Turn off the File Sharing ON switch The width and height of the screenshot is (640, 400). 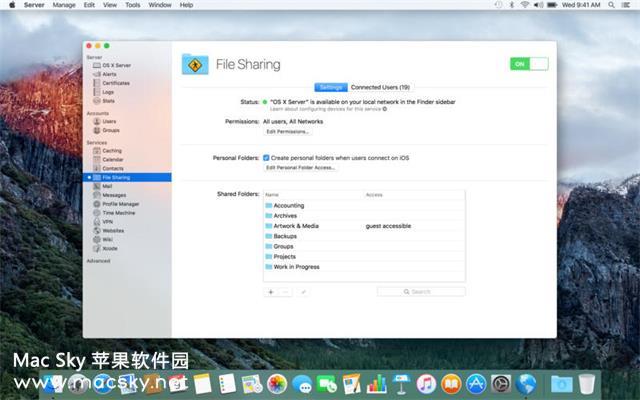point(529,64)
